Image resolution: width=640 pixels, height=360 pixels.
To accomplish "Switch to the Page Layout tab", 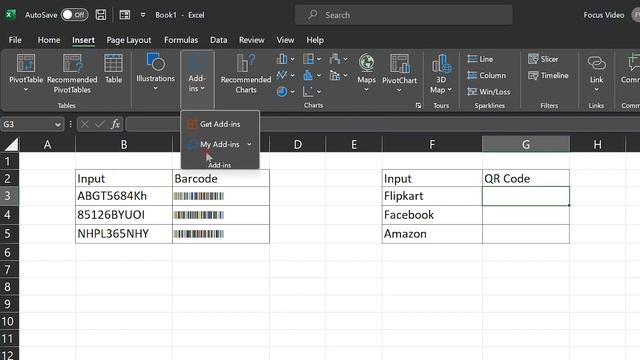I will 129,40.
